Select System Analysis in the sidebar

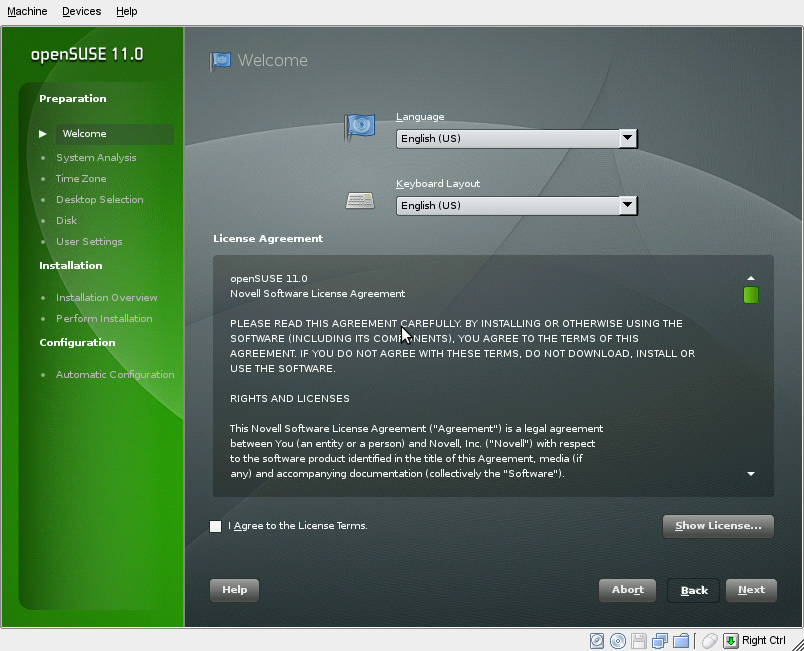(x=96, y=157)
